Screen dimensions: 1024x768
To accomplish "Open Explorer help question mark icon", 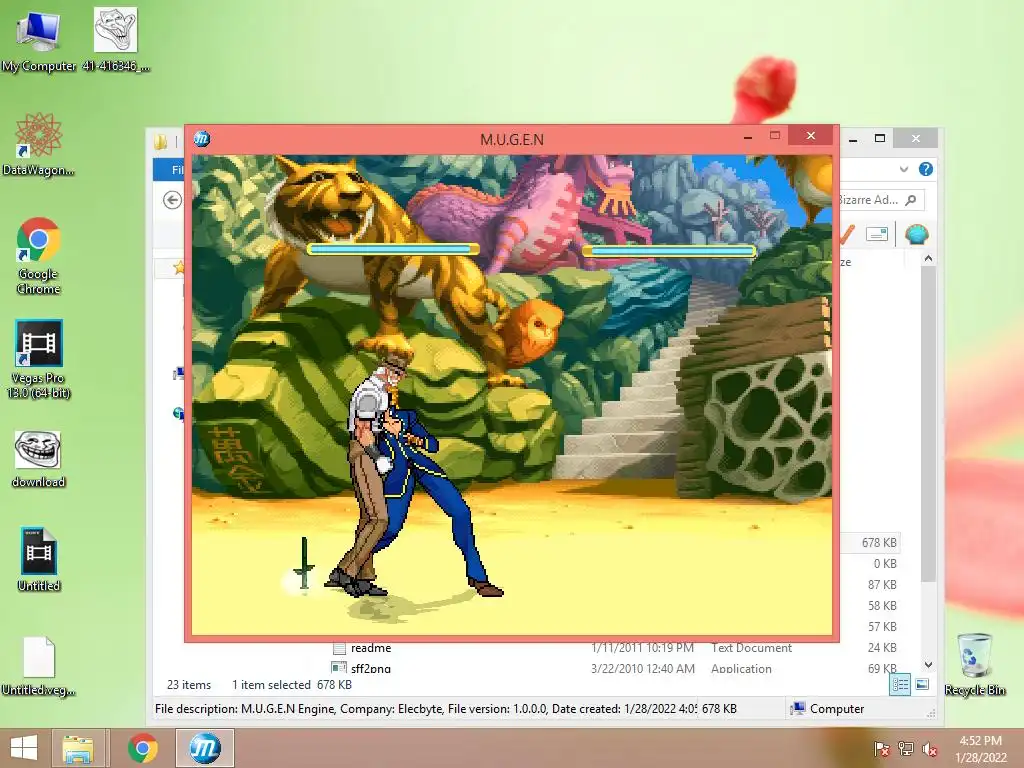I will tap(925, 169).
